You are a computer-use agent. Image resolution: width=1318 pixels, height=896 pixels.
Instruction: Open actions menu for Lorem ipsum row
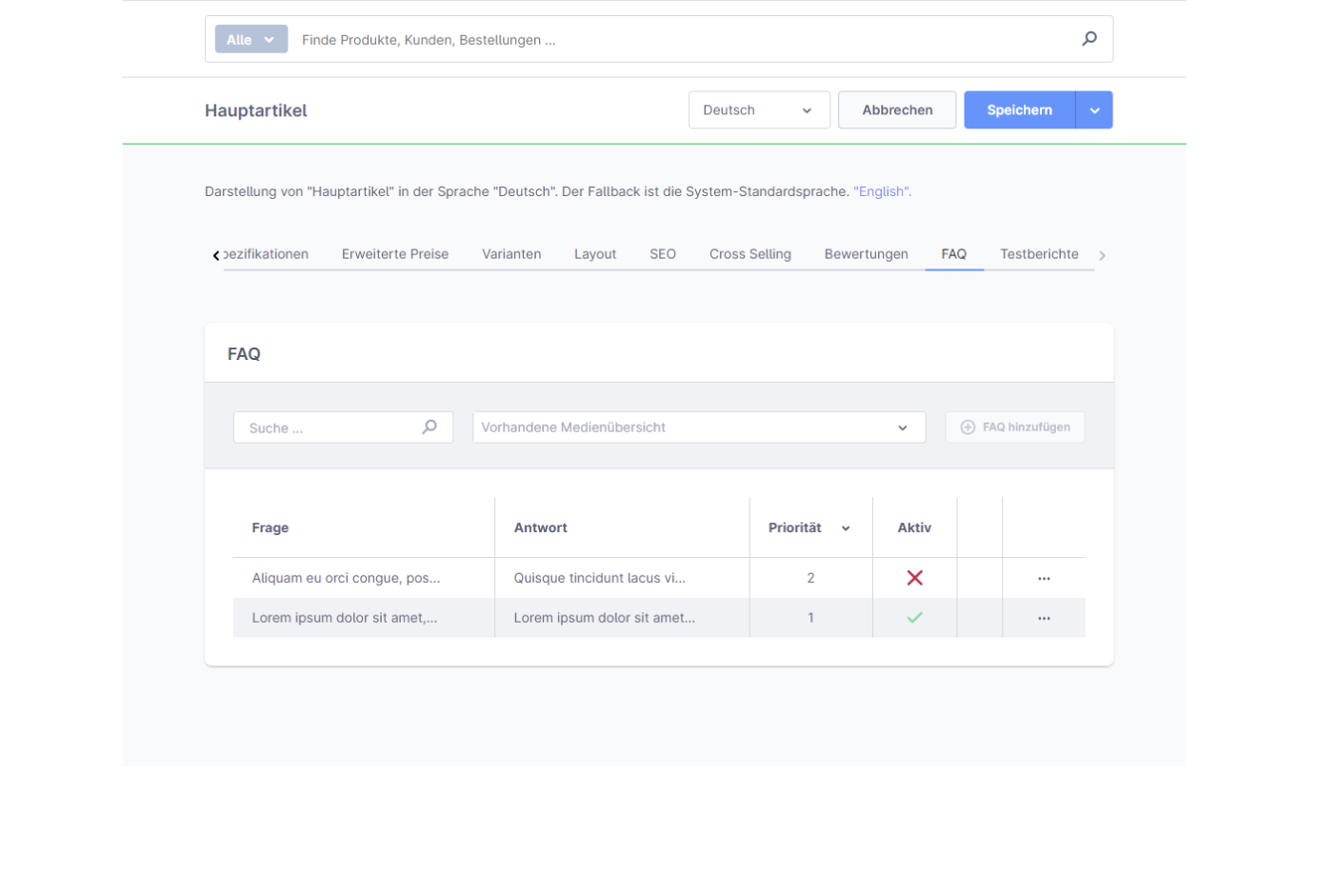coord(1044,619)
